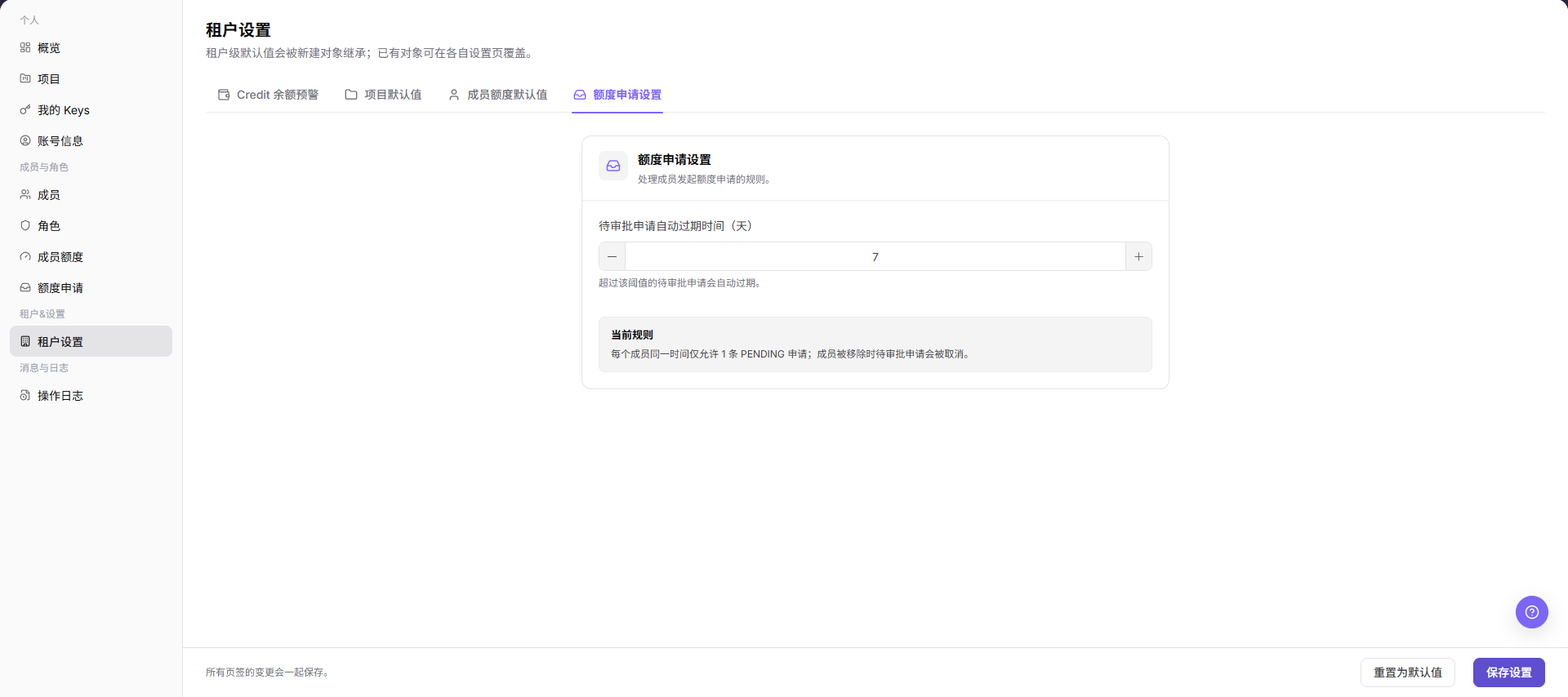Click the inbox icon on 额度申请设置 tab
This screenshot has height=697, width=1568.
click(x=580, y=95)
